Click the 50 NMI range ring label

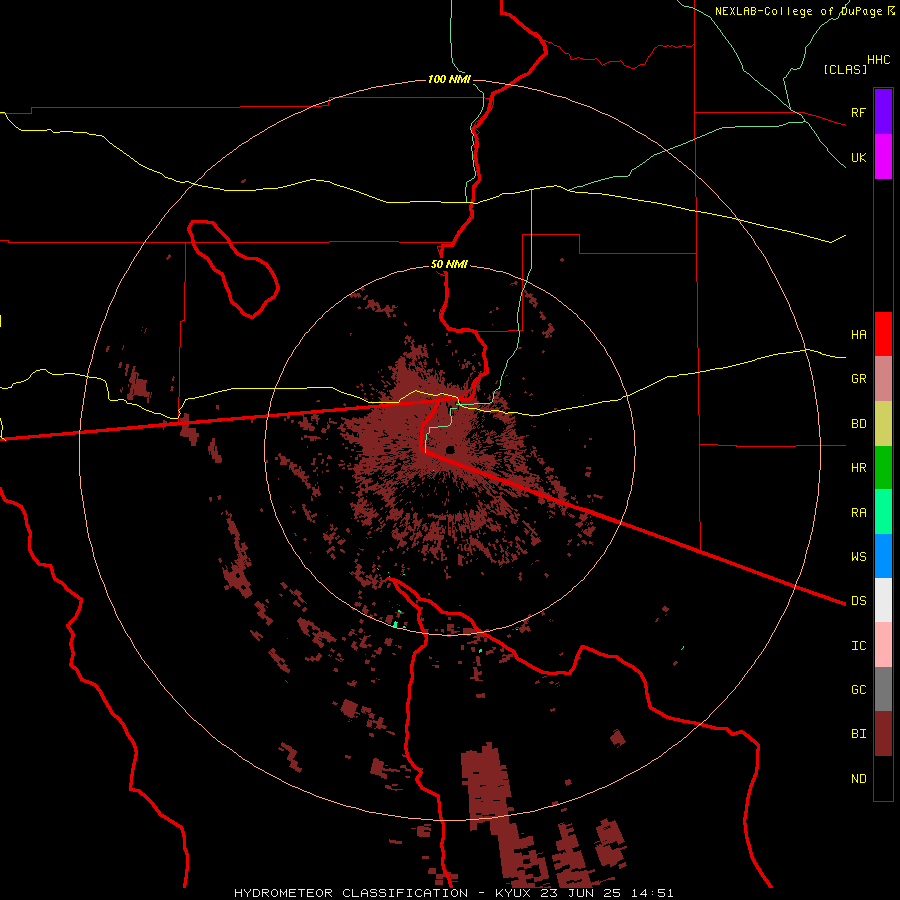pos(449,264)
